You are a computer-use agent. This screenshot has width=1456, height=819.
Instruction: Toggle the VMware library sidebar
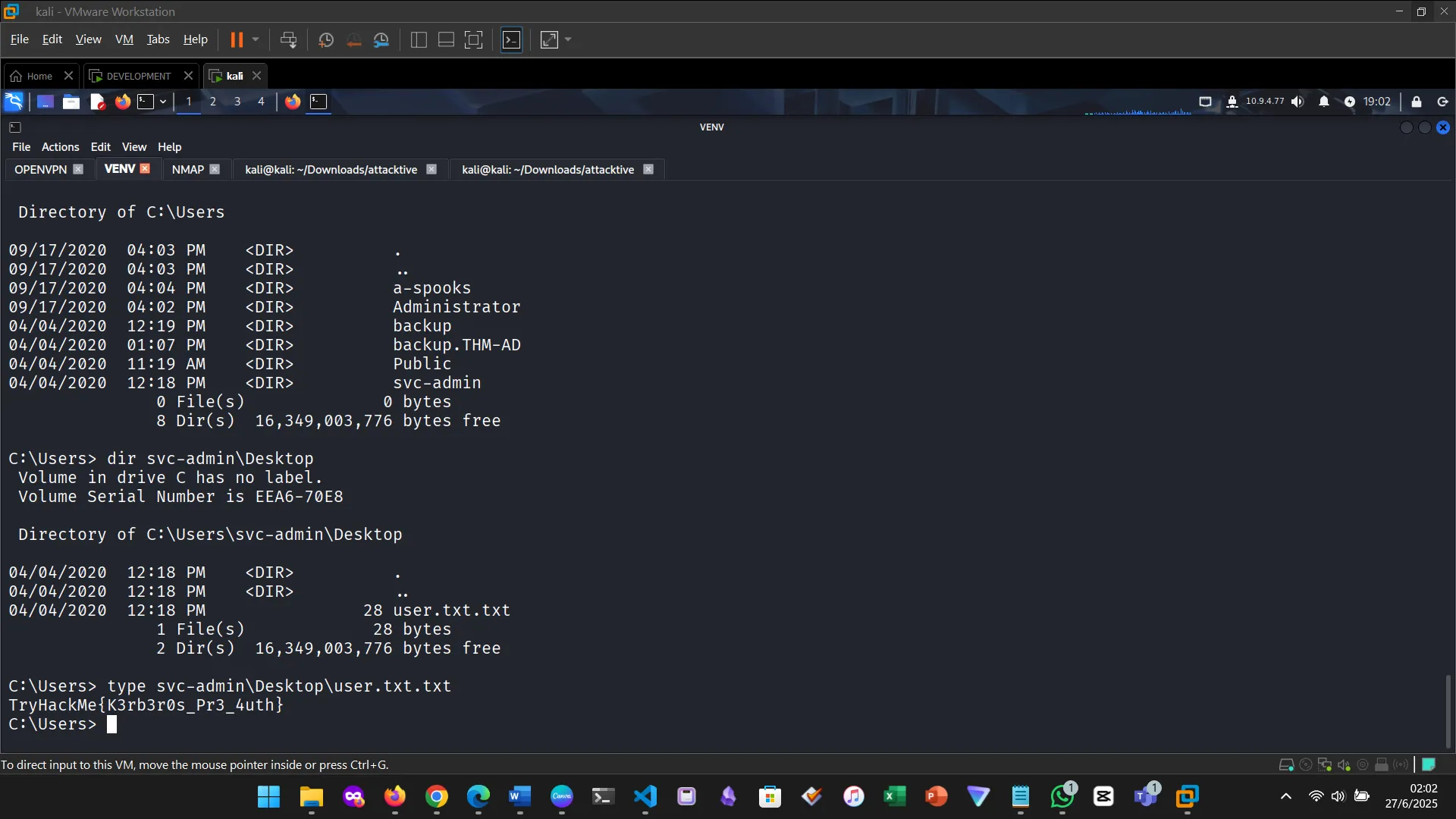tap(418, 39)
